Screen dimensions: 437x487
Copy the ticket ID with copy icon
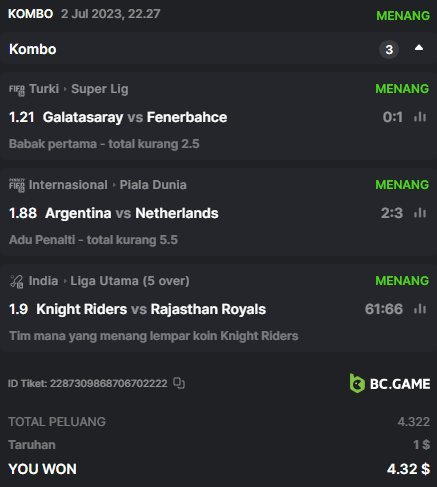(179, 383)
